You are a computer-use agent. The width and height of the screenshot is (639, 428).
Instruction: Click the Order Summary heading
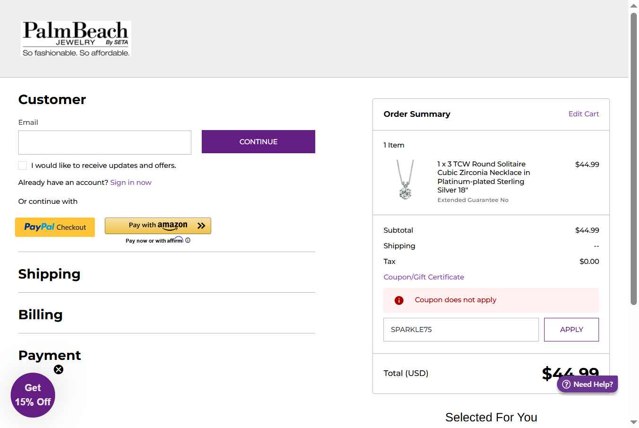417,114
